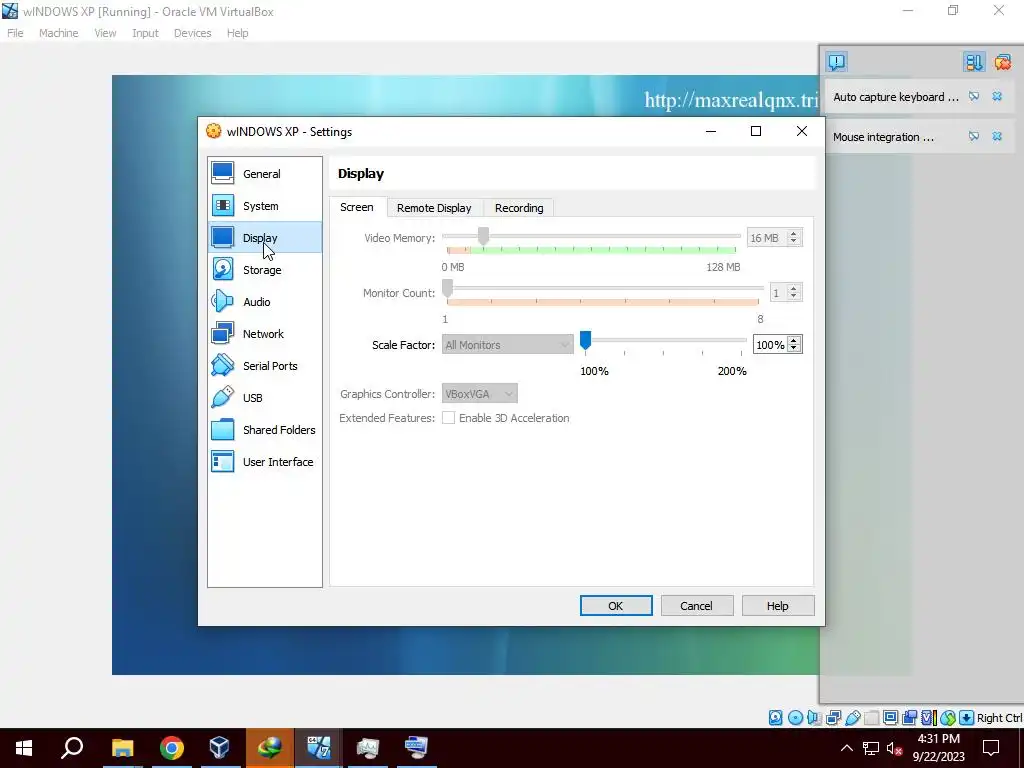This screenshot has width=1024, height=768.
Task: Open Google Chrome from the taskbar
Action: point(171,748)
